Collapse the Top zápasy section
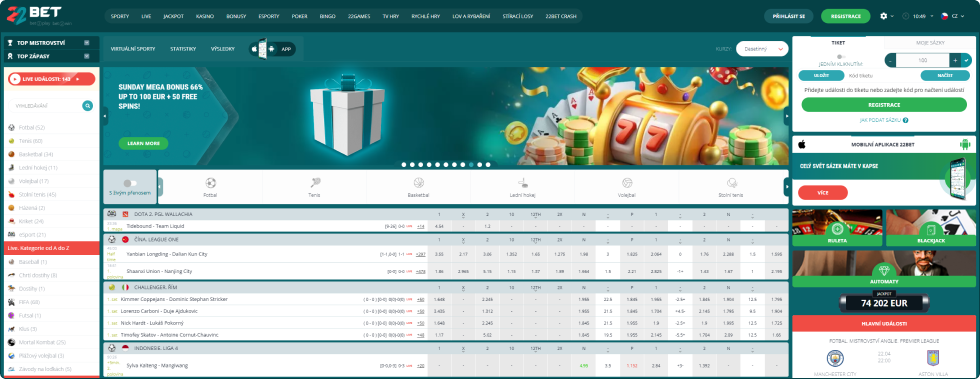The image size is (980, 379). [x=86, y=56]
